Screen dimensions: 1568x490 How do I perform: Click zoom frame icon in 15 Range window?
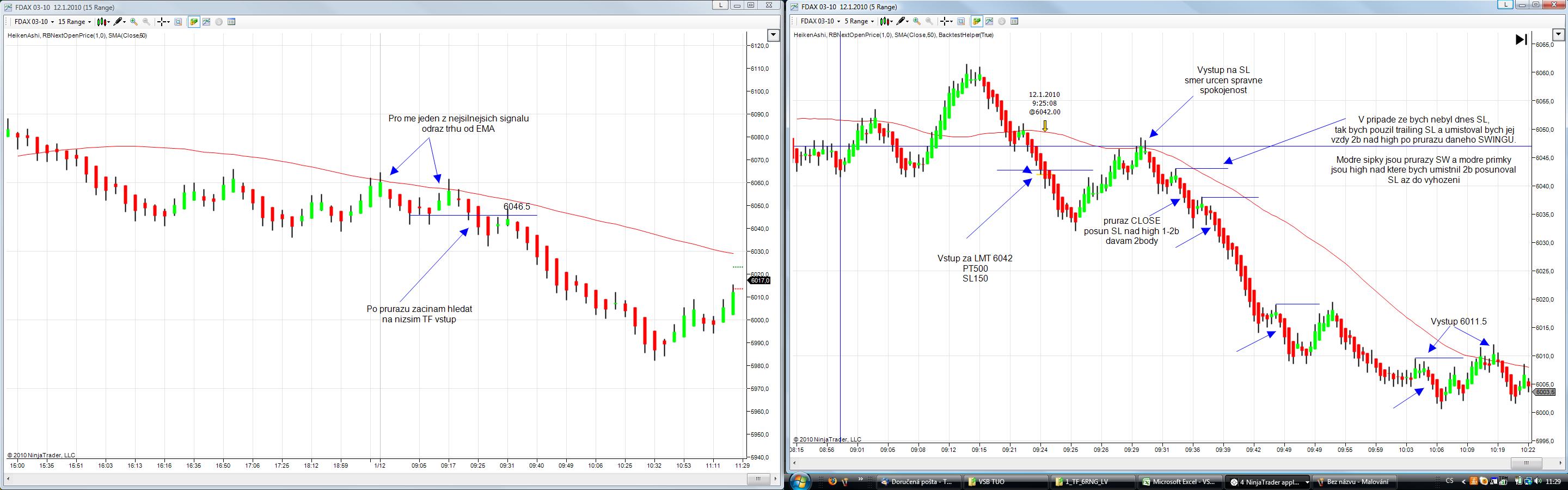point(179,22)
